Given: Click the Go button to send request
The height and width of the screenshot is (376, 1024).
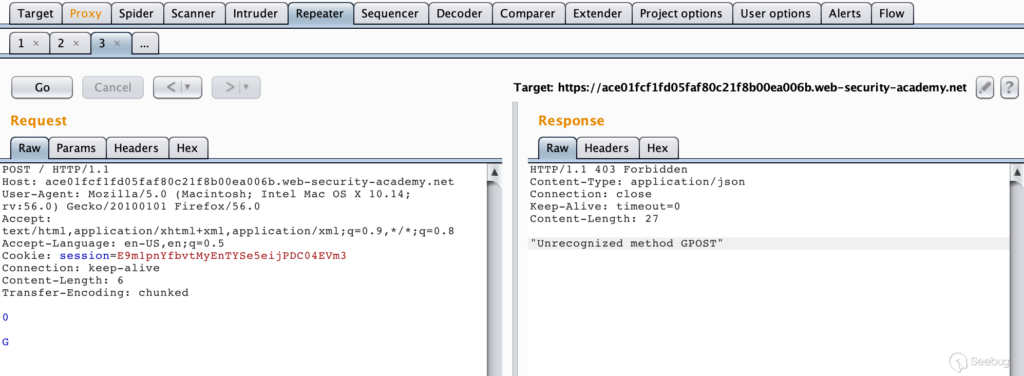Looking at the screenshot, I should [42, 87].
